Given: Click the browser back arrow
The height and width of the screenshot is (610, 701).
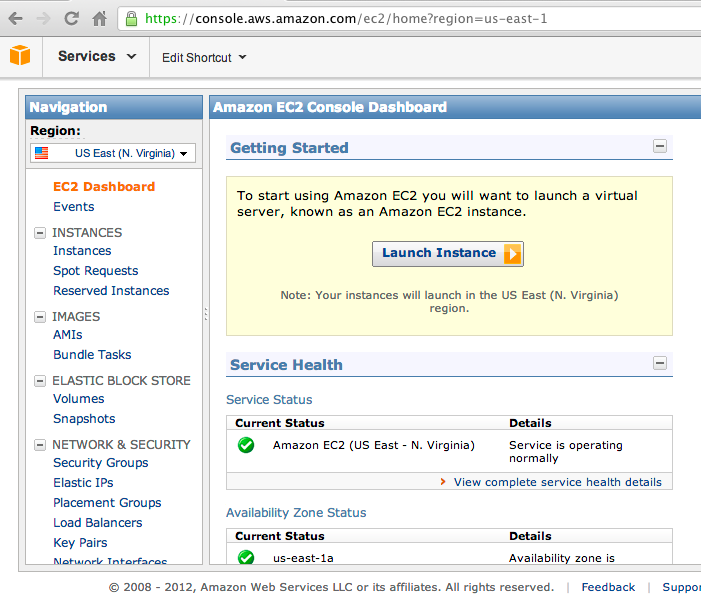Looking at the screenshot, I should click(16, 19).
